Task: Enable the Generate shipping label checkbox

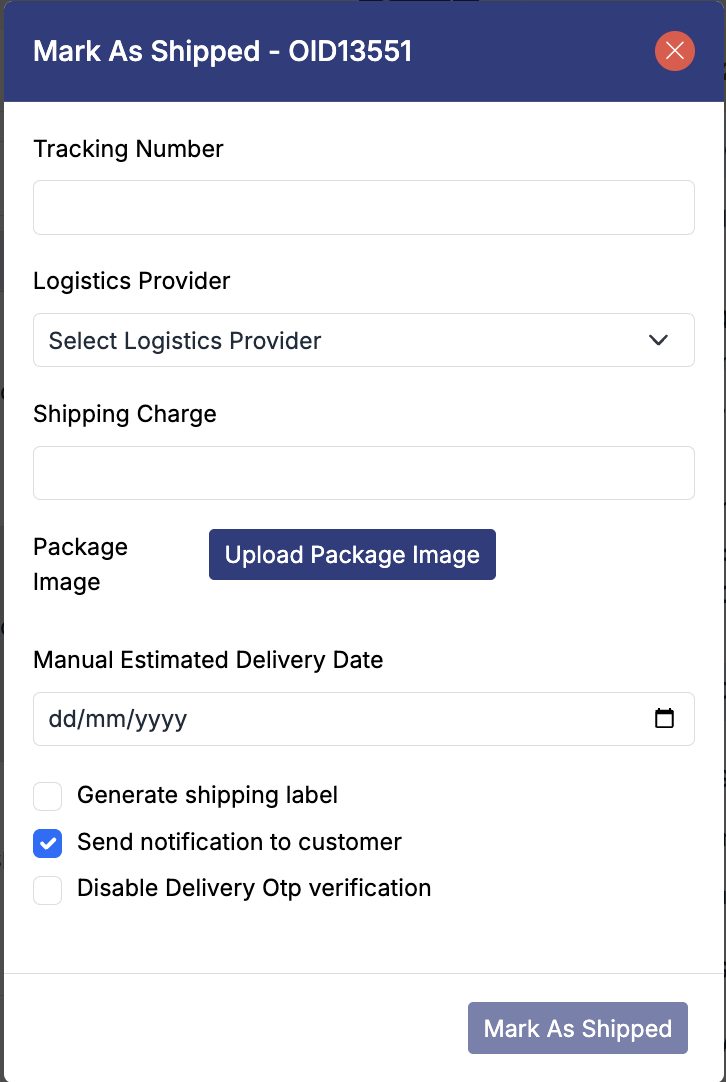Action: [48, 796]
